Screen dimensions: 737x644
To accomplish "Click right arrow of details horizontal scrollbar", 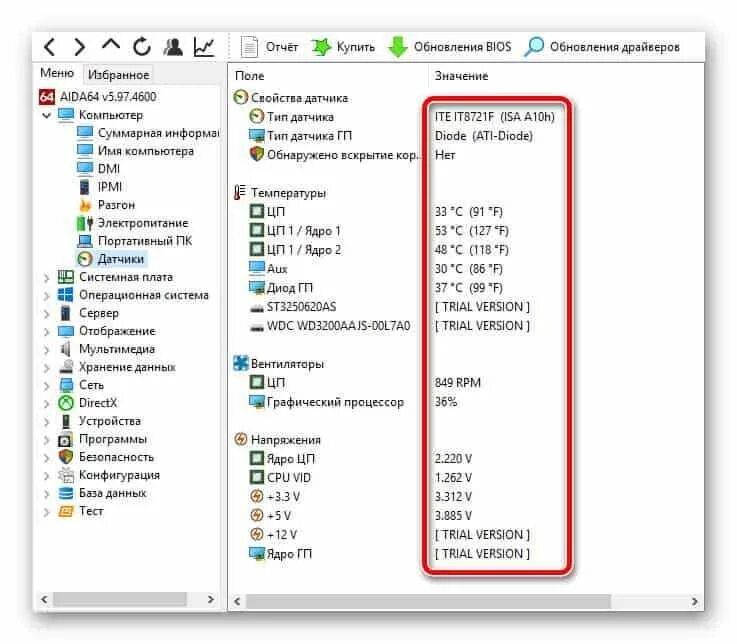I will tap(694, 601).
